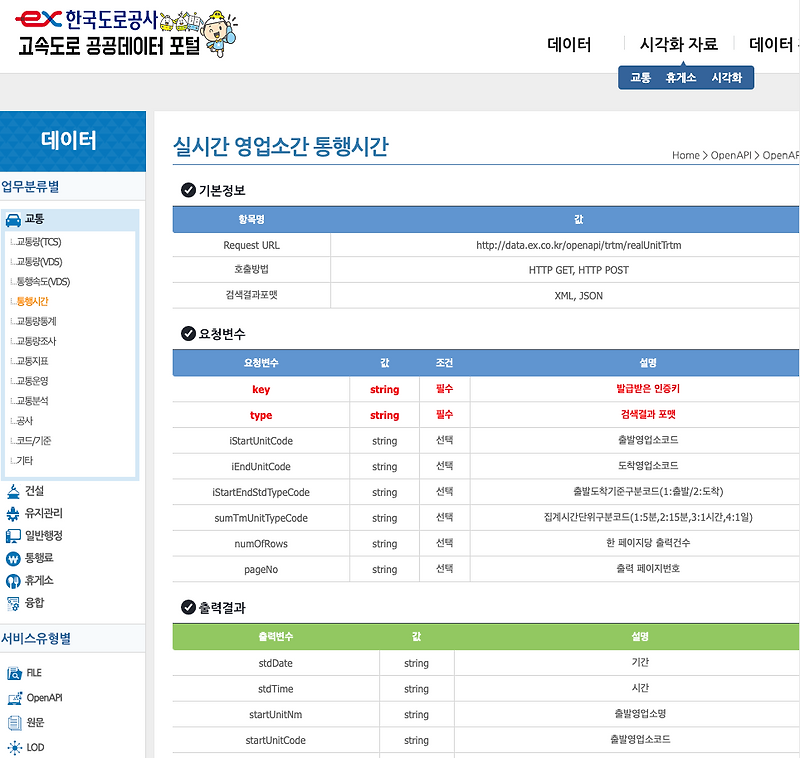
Task: Click the 융합 category icon
Action: (x=14, y=603)
